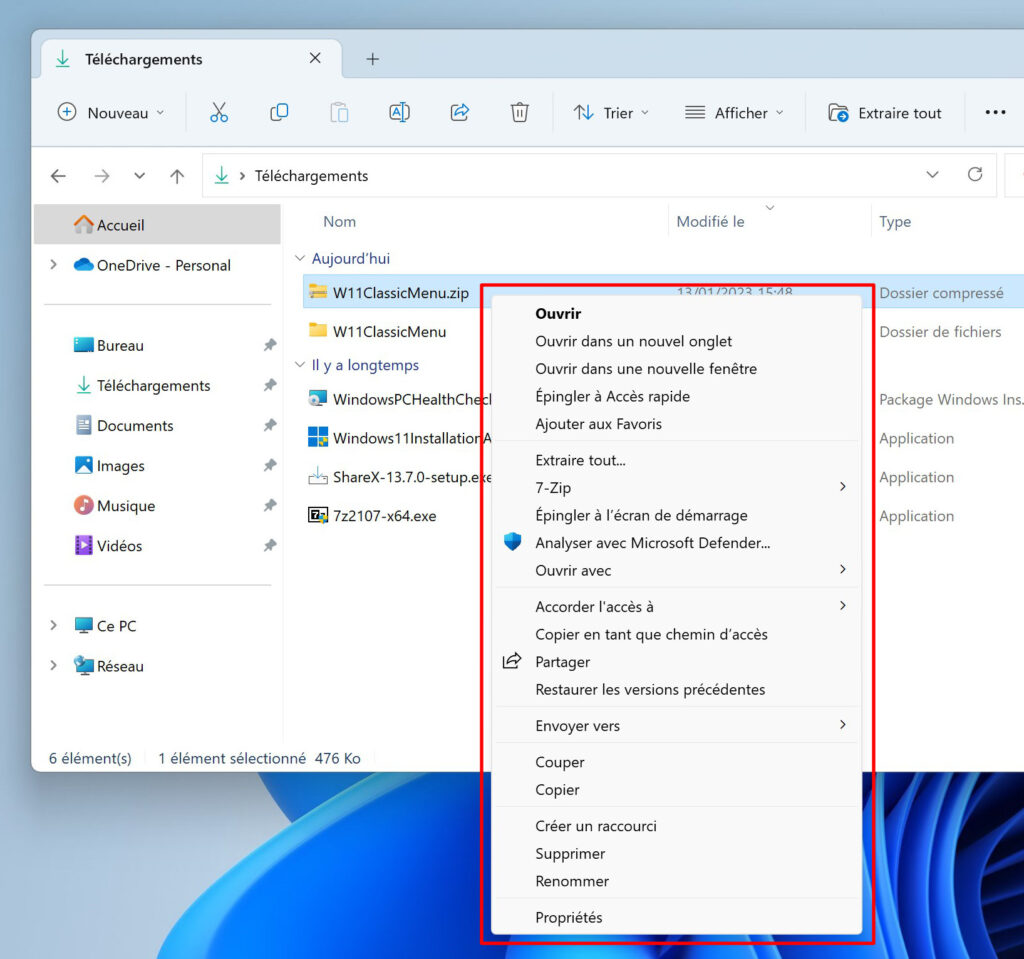Open the Trier sort dropdown
Viewport: 1024px width, 959px height.
tap(611, 112)
